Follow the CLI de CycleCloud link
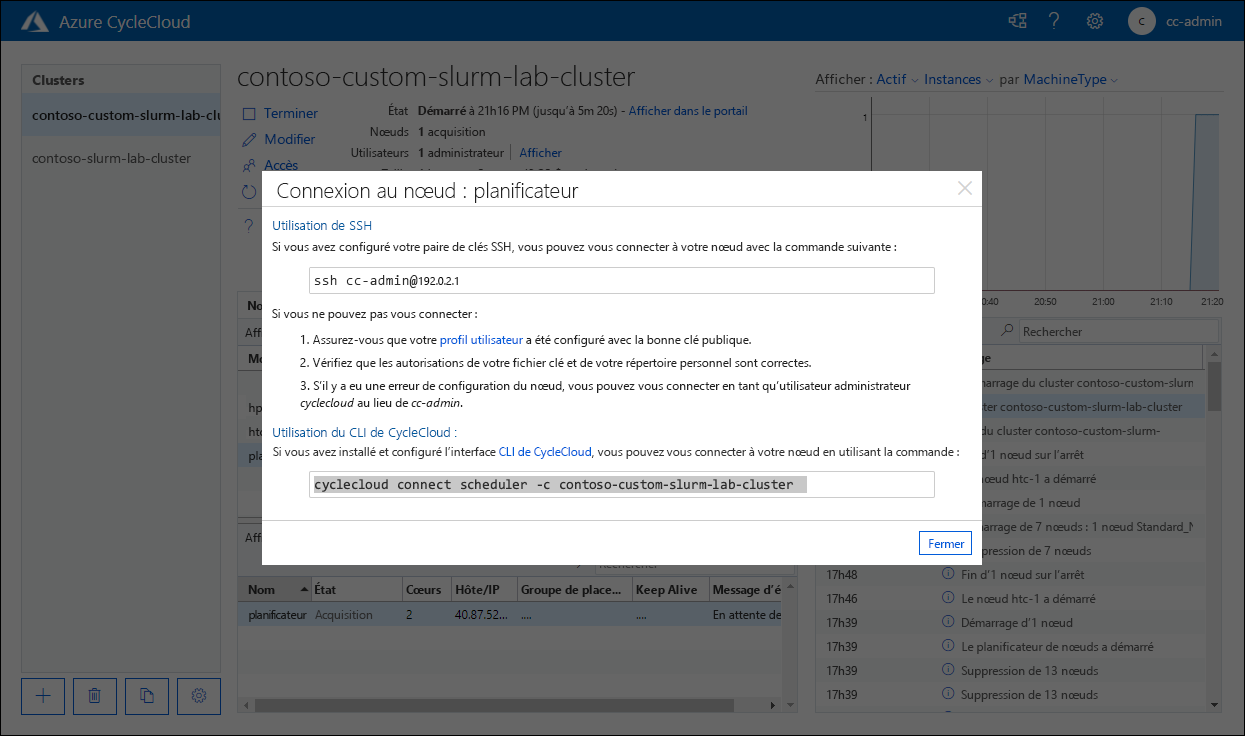 (544, 451)
